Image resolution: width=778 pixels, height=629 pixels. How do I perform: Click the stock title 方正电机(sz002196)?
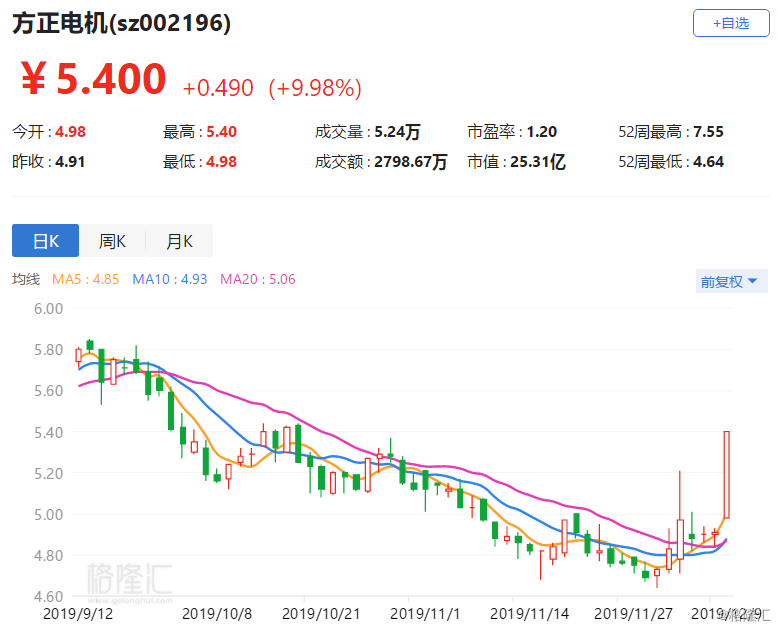tap(122, 23)
